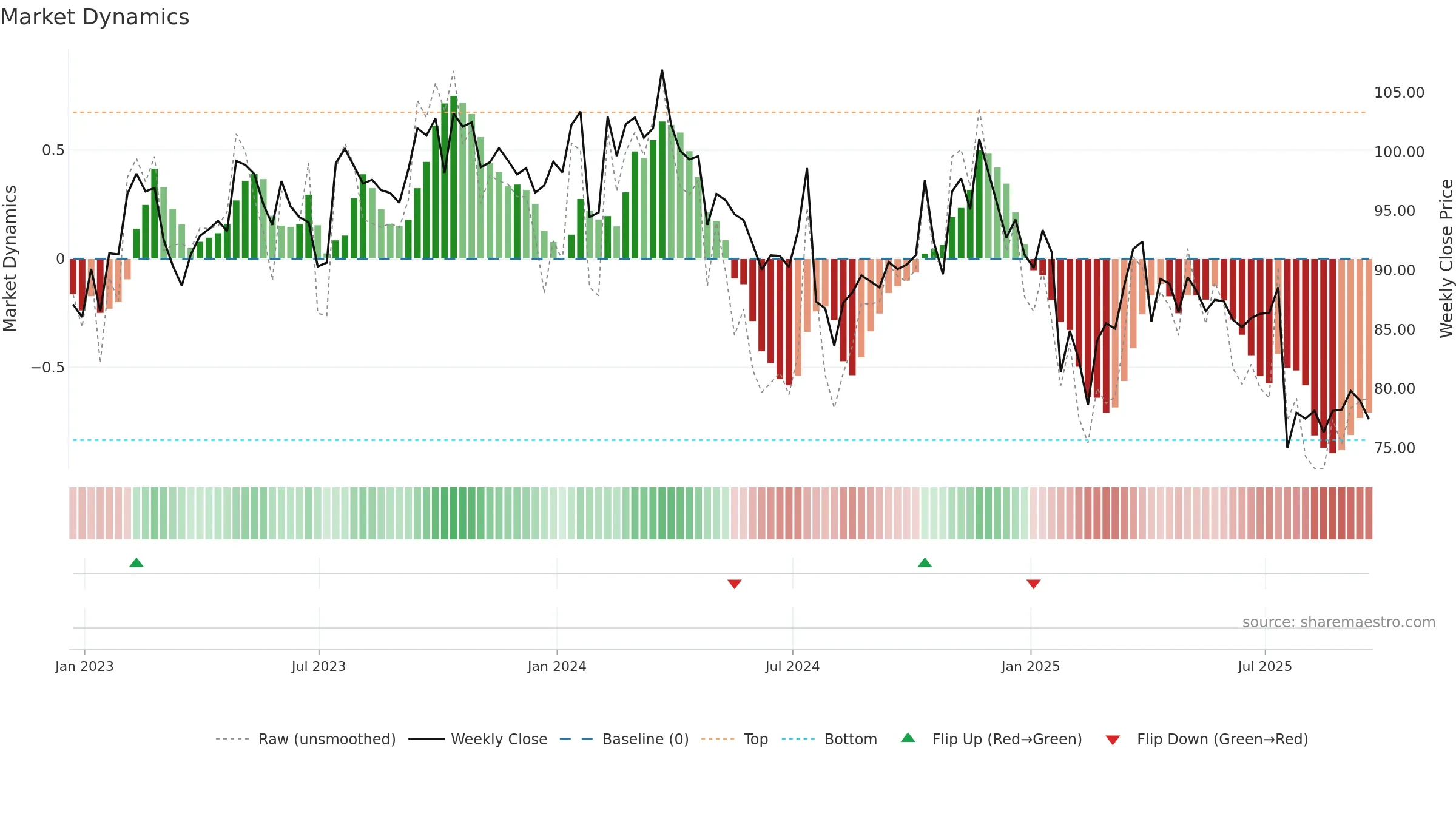This screenshot has width=1456, height=819.
Task: Click the green Flip Up legend triangle icon
Action: 908,738
